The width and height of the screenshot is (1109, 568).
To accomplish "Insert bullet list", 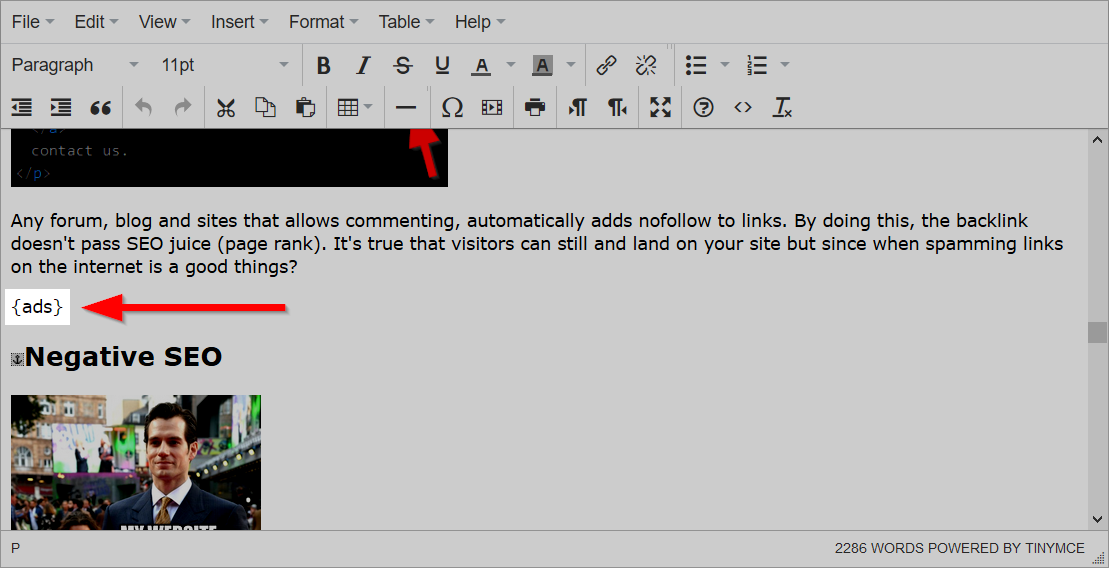I will point(696,65).
